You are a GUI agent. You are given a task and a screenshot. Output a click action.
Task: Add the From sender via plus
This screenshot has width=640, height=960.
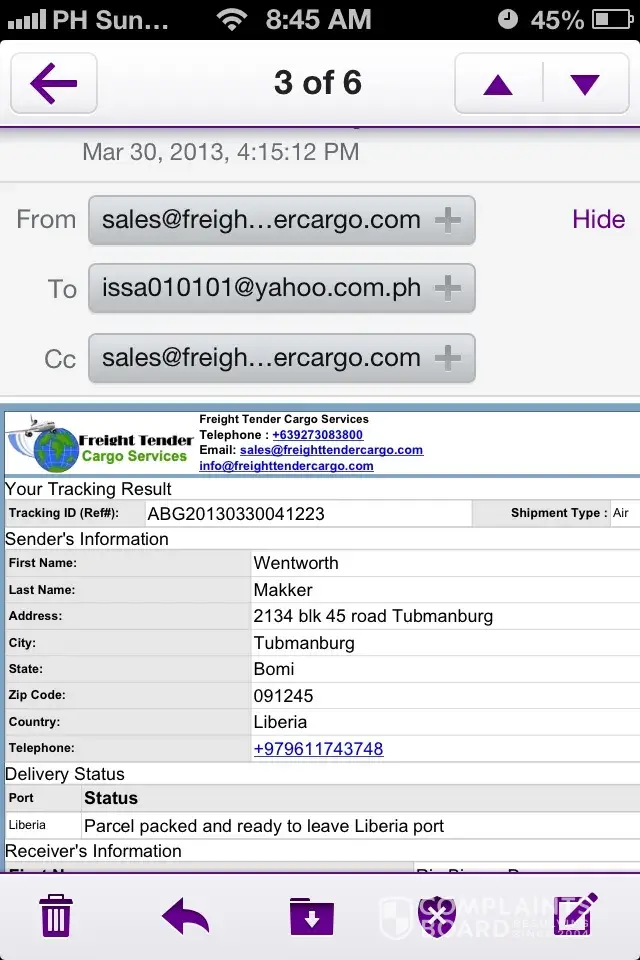447,220
